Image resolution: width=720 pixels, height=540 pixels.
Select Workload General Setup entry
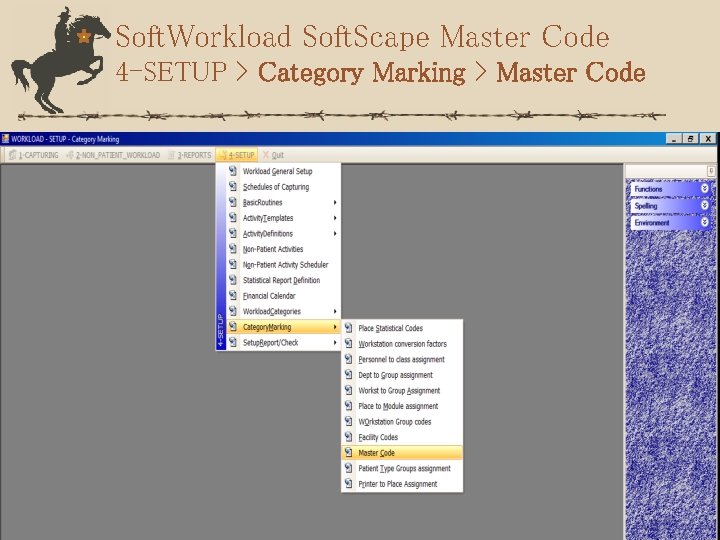pyautogui.click(x=284, y=171)
